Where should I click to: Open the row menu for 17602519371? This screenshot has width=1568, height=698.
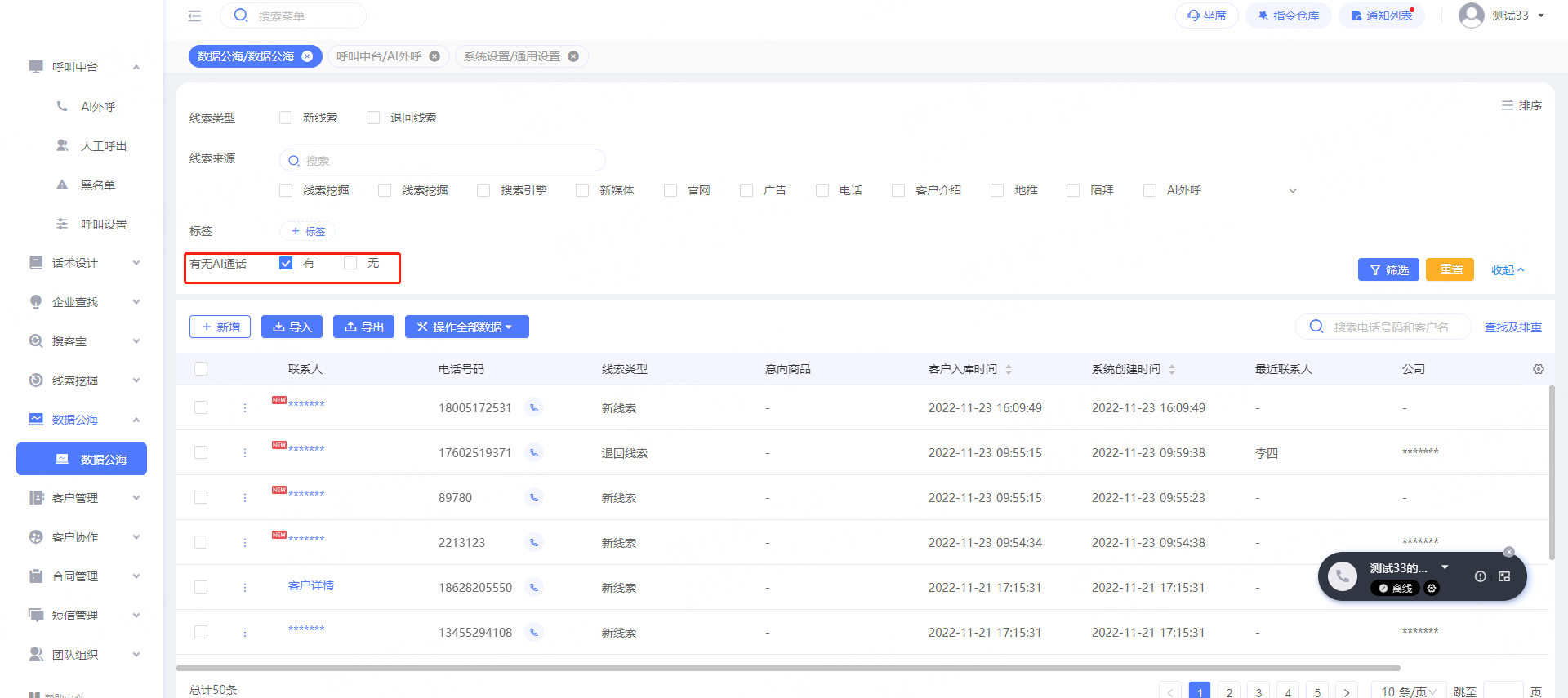point(245,452)
